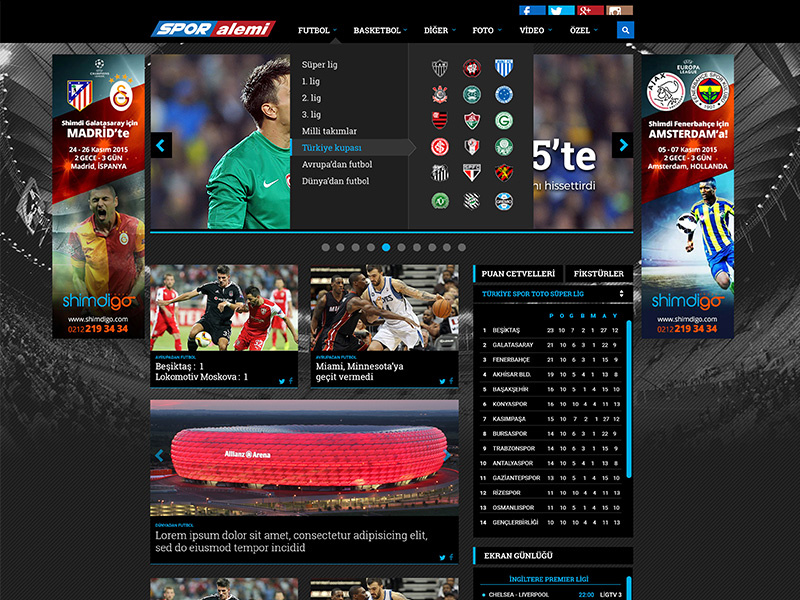The height and width of the screenshot is (600, 800).
Task: Expand the BASKETBOL navigation menu
Action: coord(380,31)
